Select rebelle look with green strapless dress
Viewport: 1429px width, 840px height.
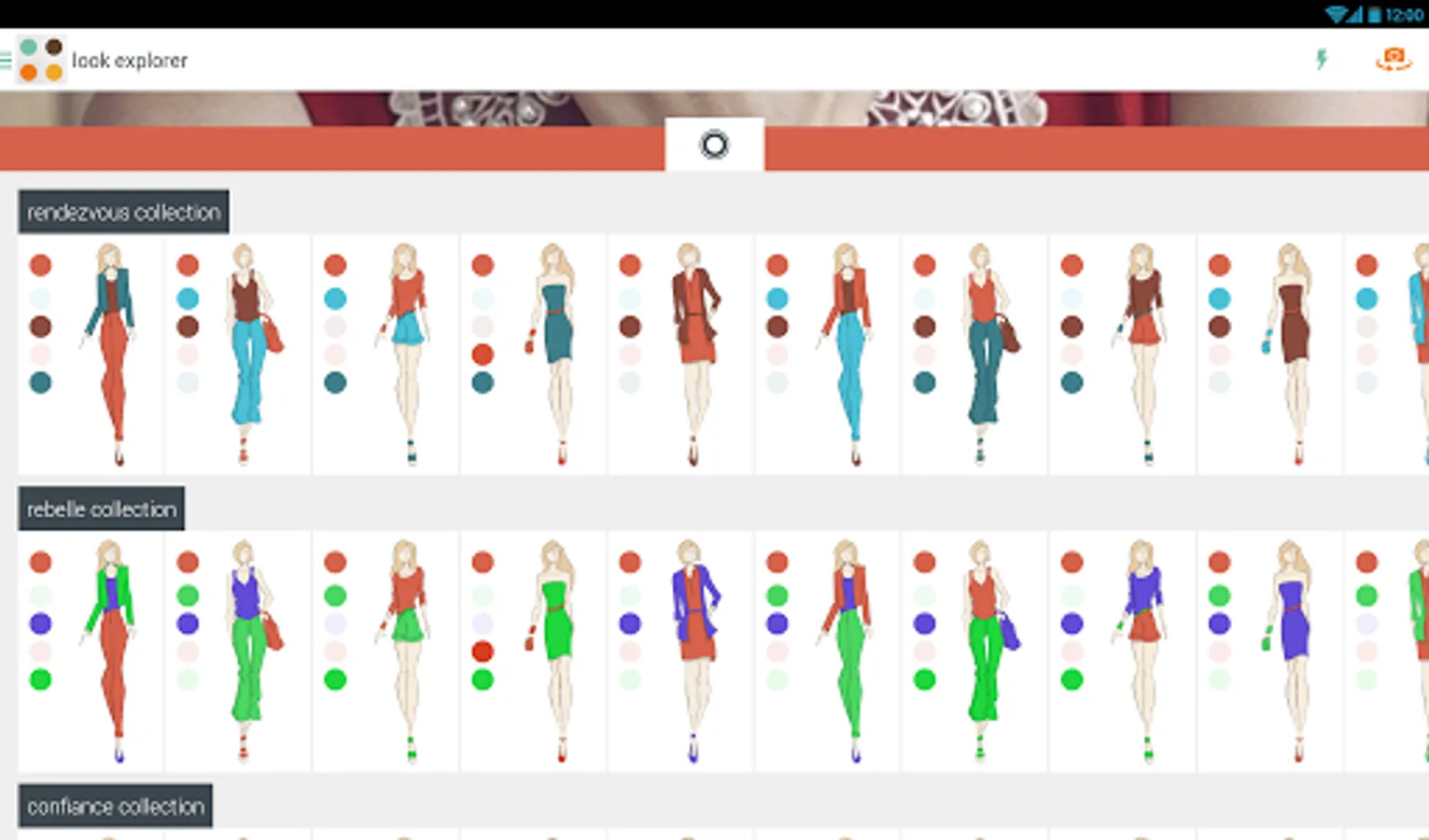tap(533, 651)
